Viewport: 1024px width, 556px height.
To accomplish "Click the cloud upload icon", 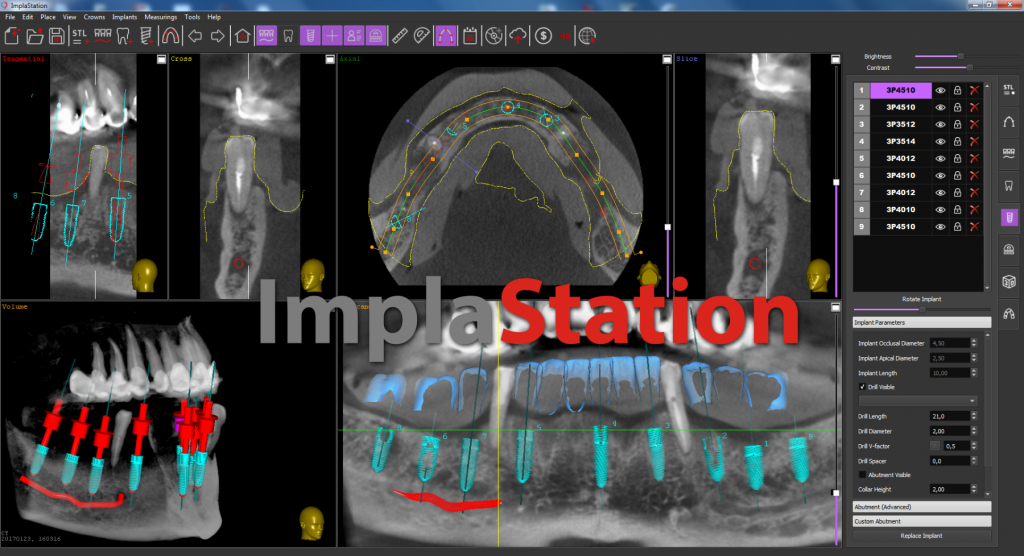I will (518, 36).
